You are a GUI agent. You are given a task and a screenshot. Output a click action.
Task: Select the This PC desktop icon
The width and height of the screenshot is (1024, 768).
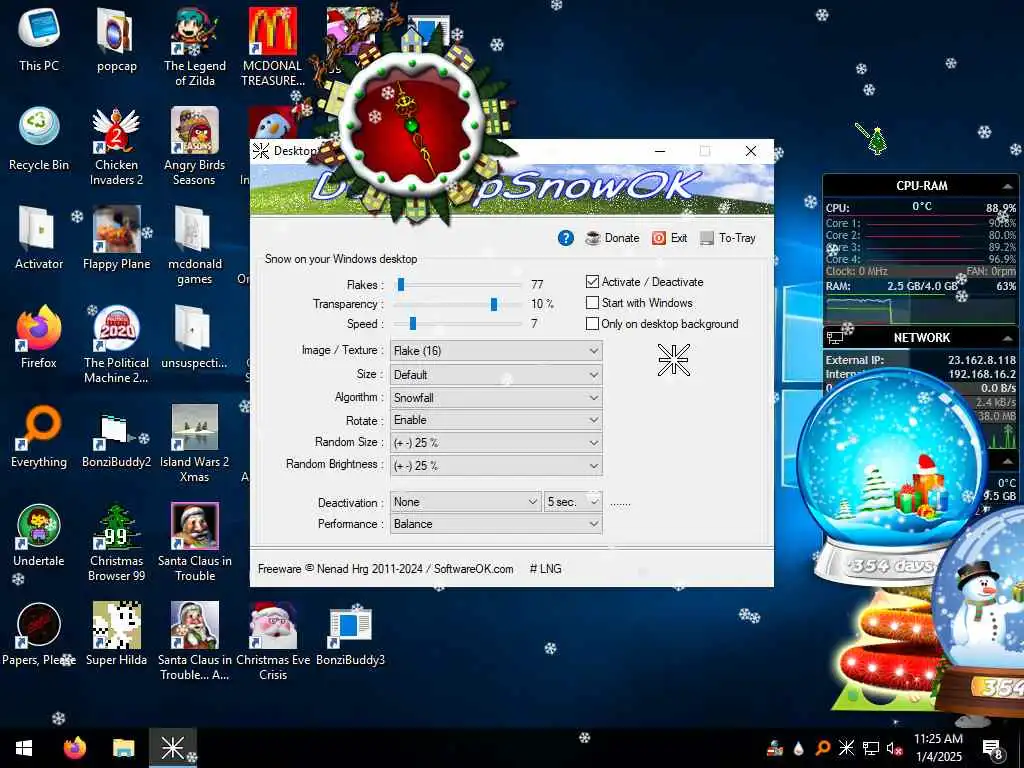pos(39,39)
